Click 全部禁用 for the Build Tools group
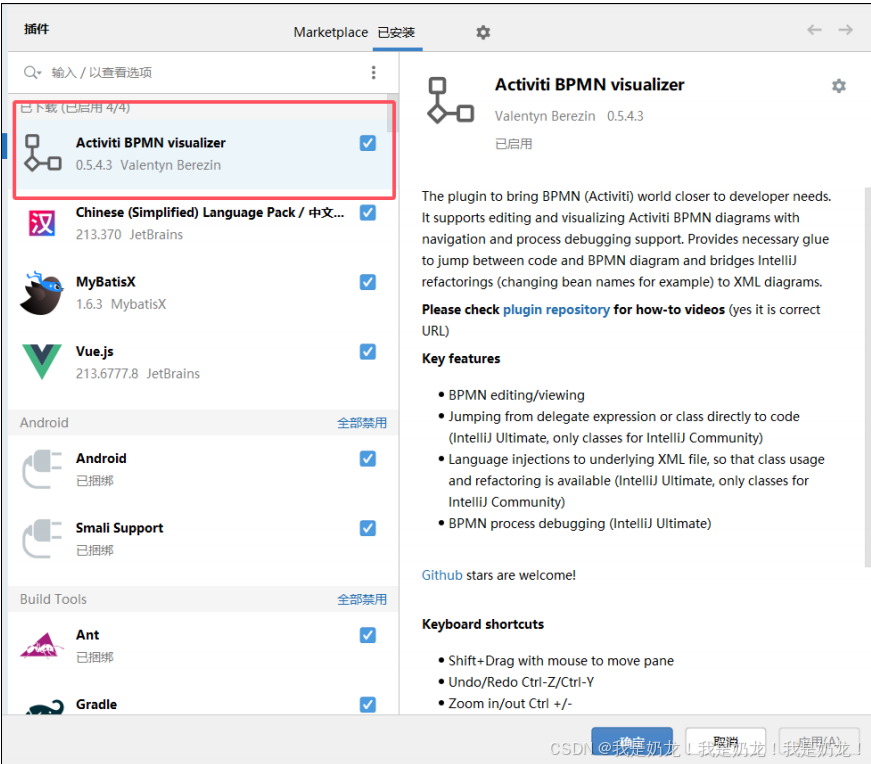871x764 pixels. [x=362, y=600]
